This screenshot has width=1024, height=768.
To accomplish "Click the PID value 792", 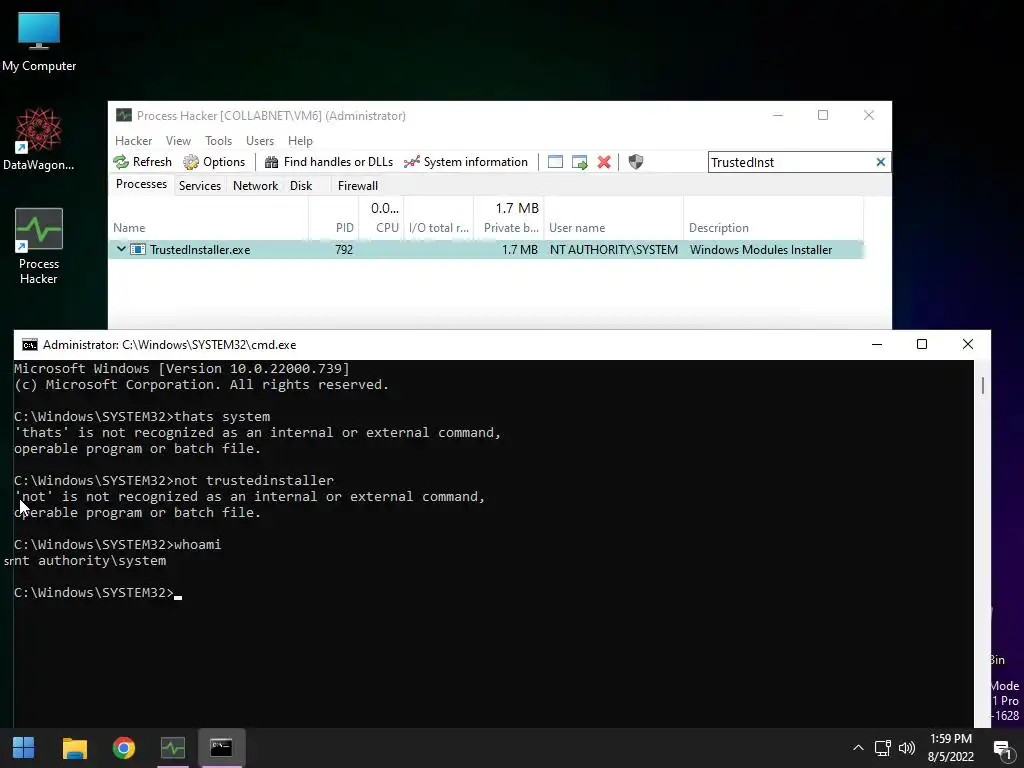I will pos(344,249).
